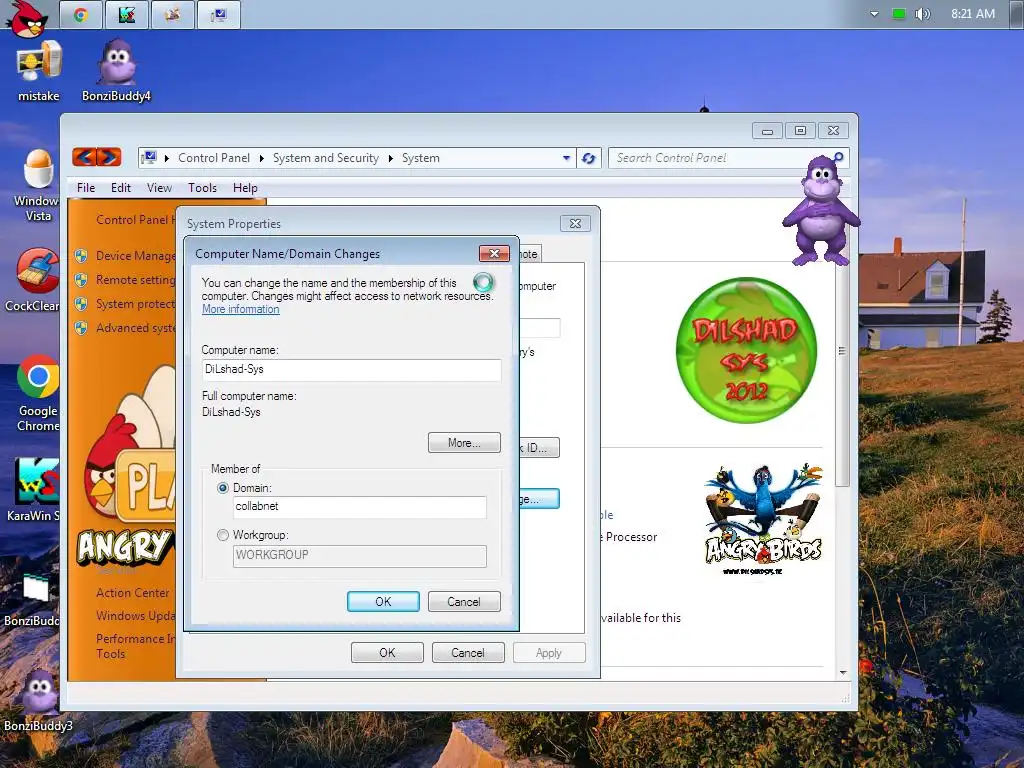Open the File menu
The height and width of the screenshot is (768, 1024).
click(x=86, y=188)
